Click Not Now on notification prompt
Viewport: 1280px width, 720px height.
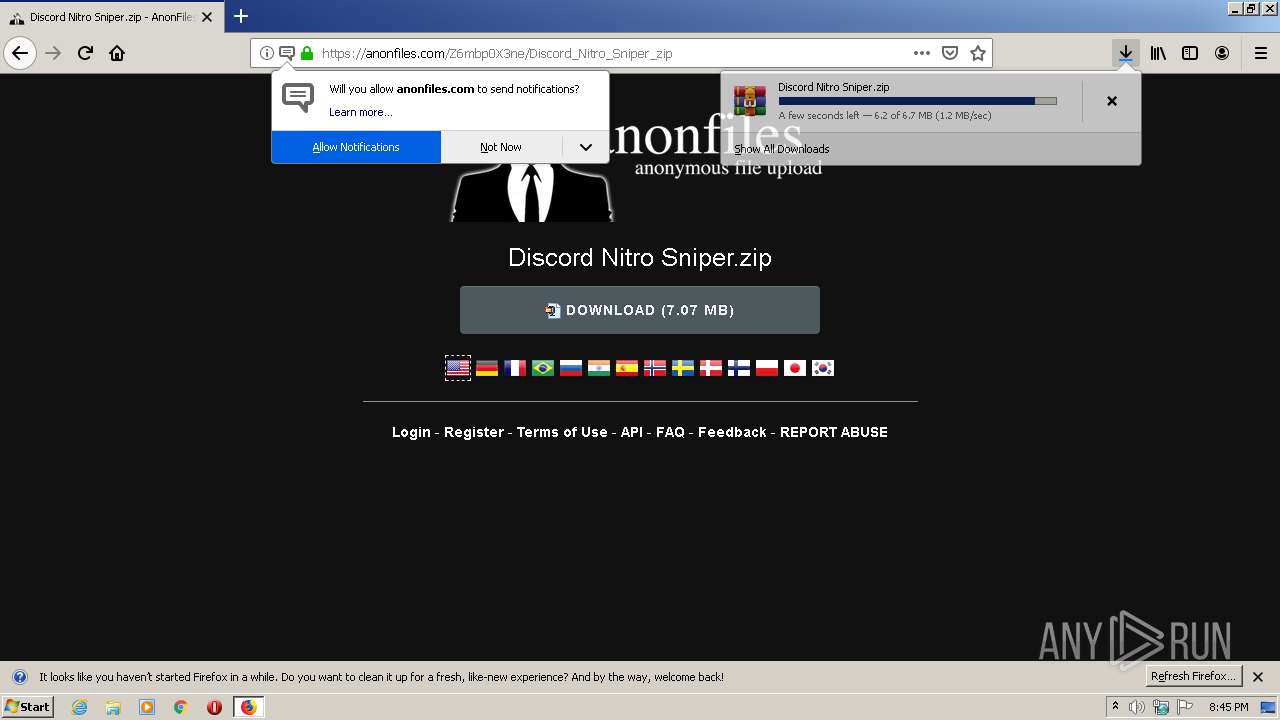pyautogui.click(x=501, y=147)
